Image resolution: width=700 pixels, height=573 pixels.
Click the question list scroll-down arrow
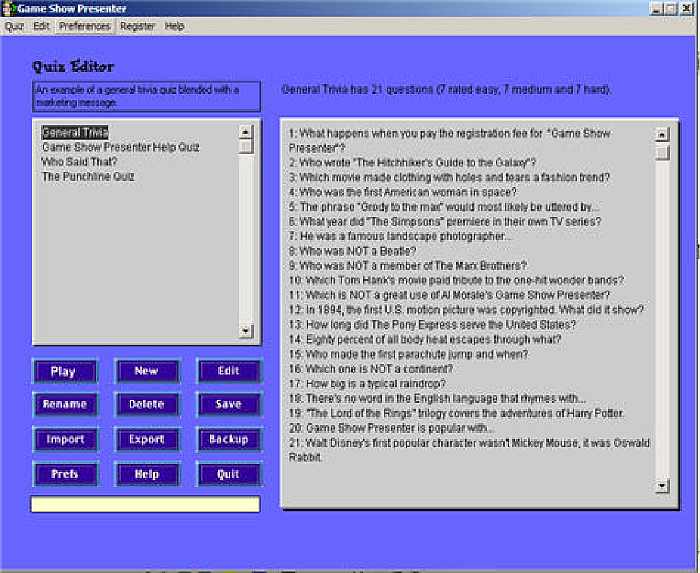(662, 486)
